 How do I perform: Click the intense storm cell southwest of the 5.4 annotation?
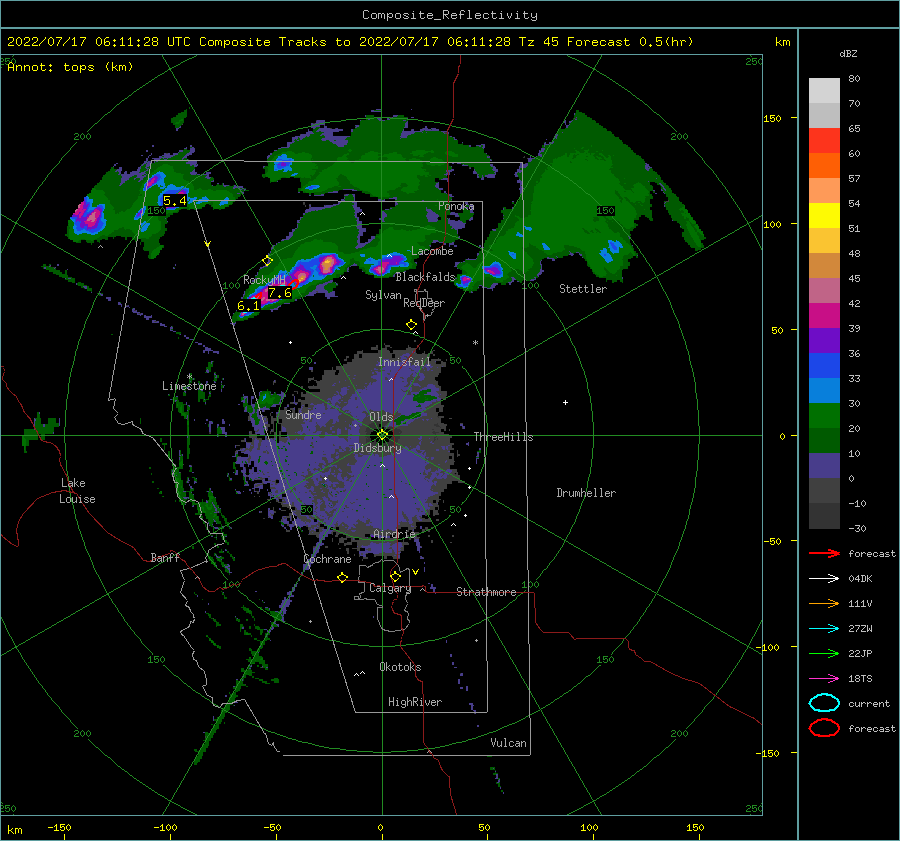pyautogui.click(x=90, y=216)
